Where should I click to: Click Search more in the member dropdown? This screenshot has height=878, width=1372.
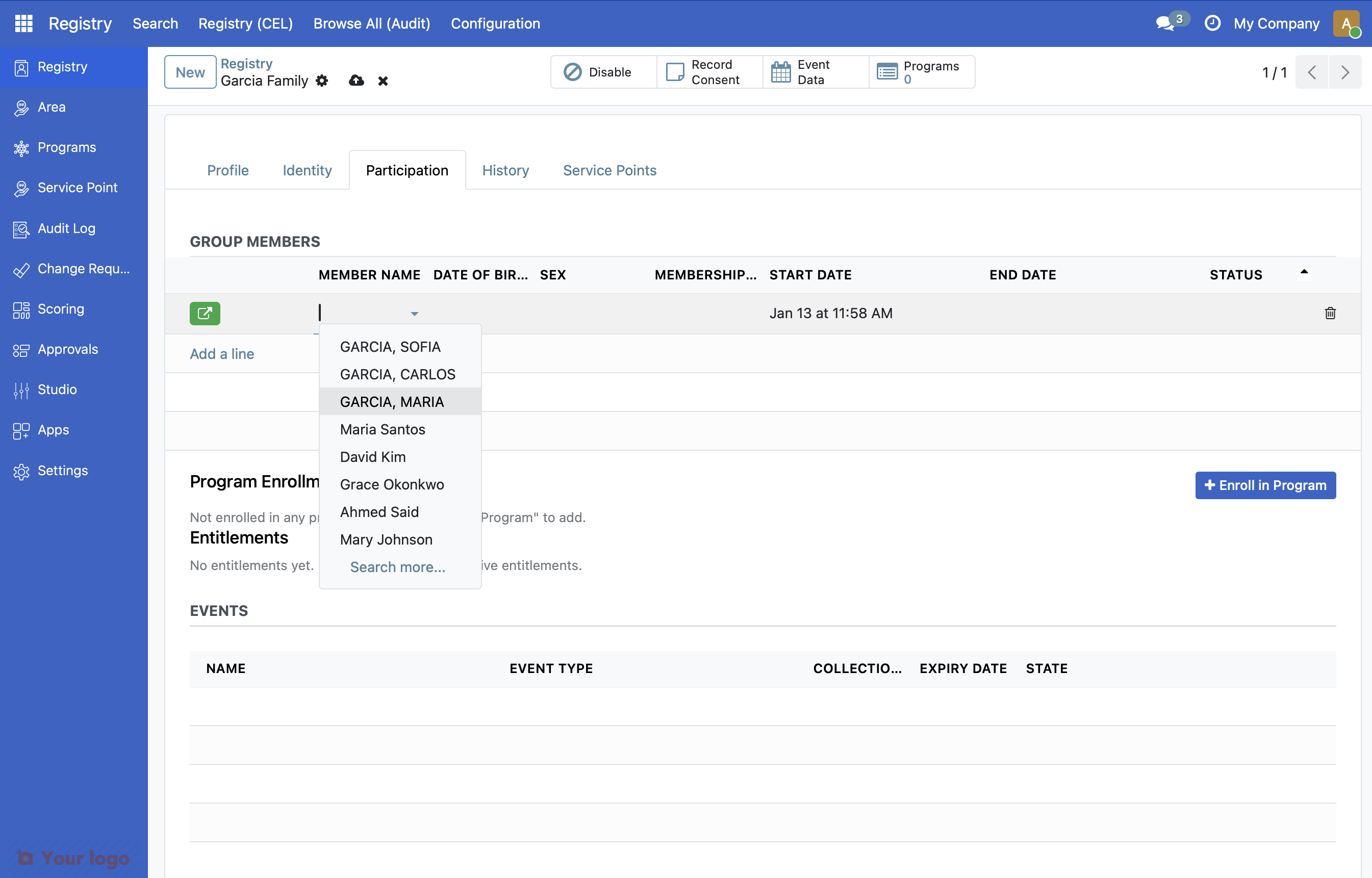click(397, 566)
